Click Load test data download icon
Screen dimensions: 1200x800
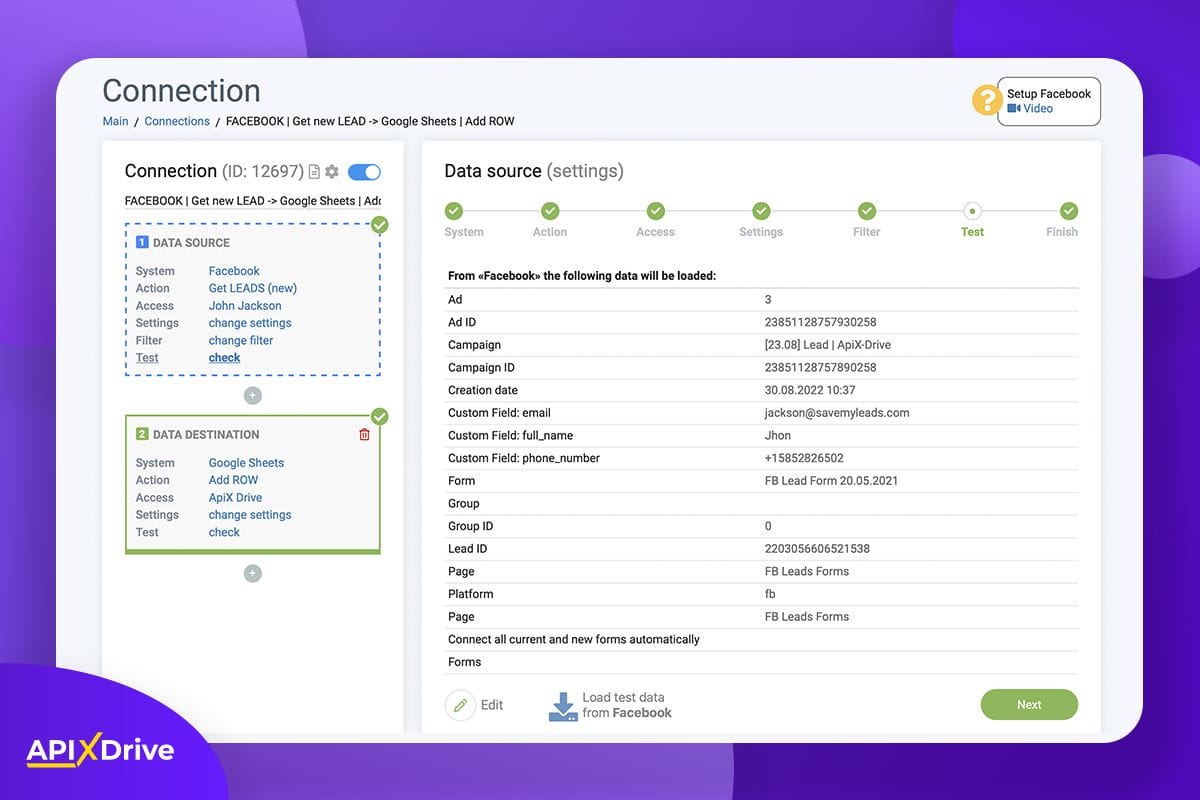[563, 706]
